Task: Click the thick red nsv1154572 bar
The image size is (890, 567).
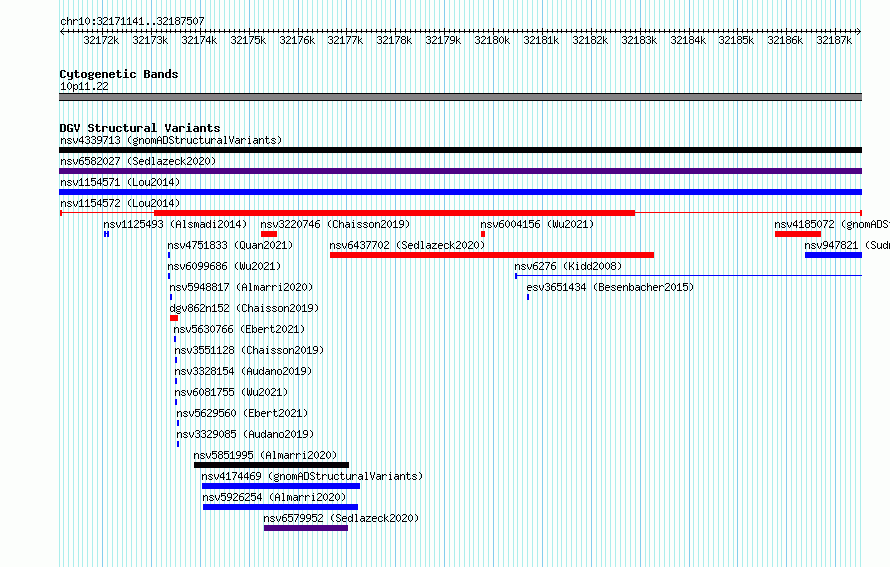Action: tap(394, 213)
